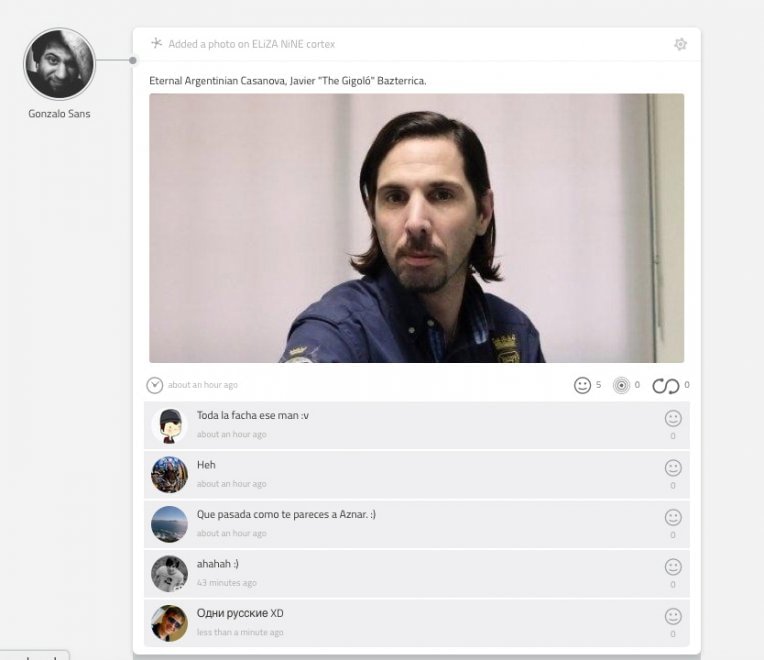Click the post's target-circle icon
The image size is (764, 660).
pyautogui.click(x=621, y=385)
